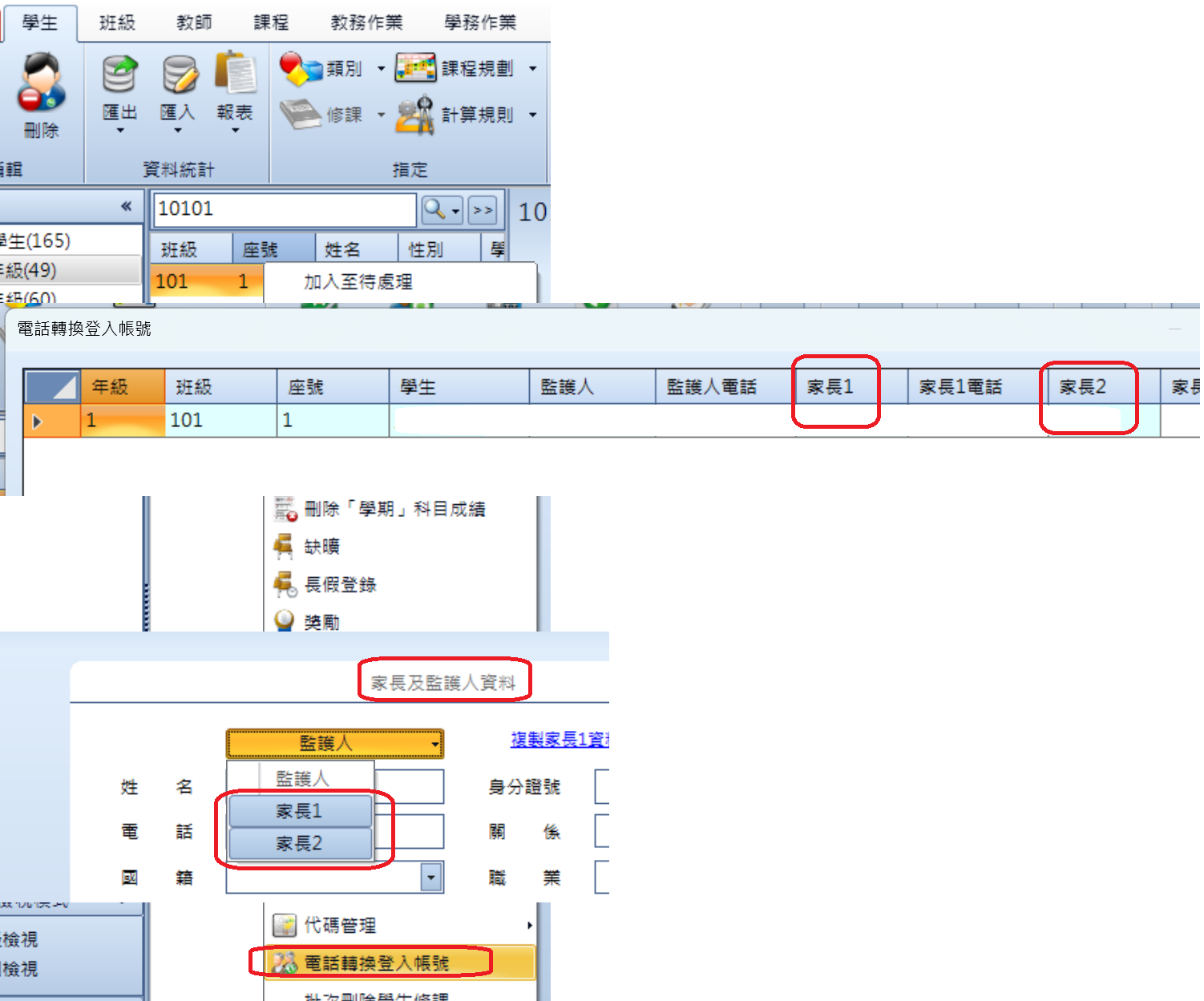Click the 類別 category icon
1204x1001 pixels.
coord(300,68)
